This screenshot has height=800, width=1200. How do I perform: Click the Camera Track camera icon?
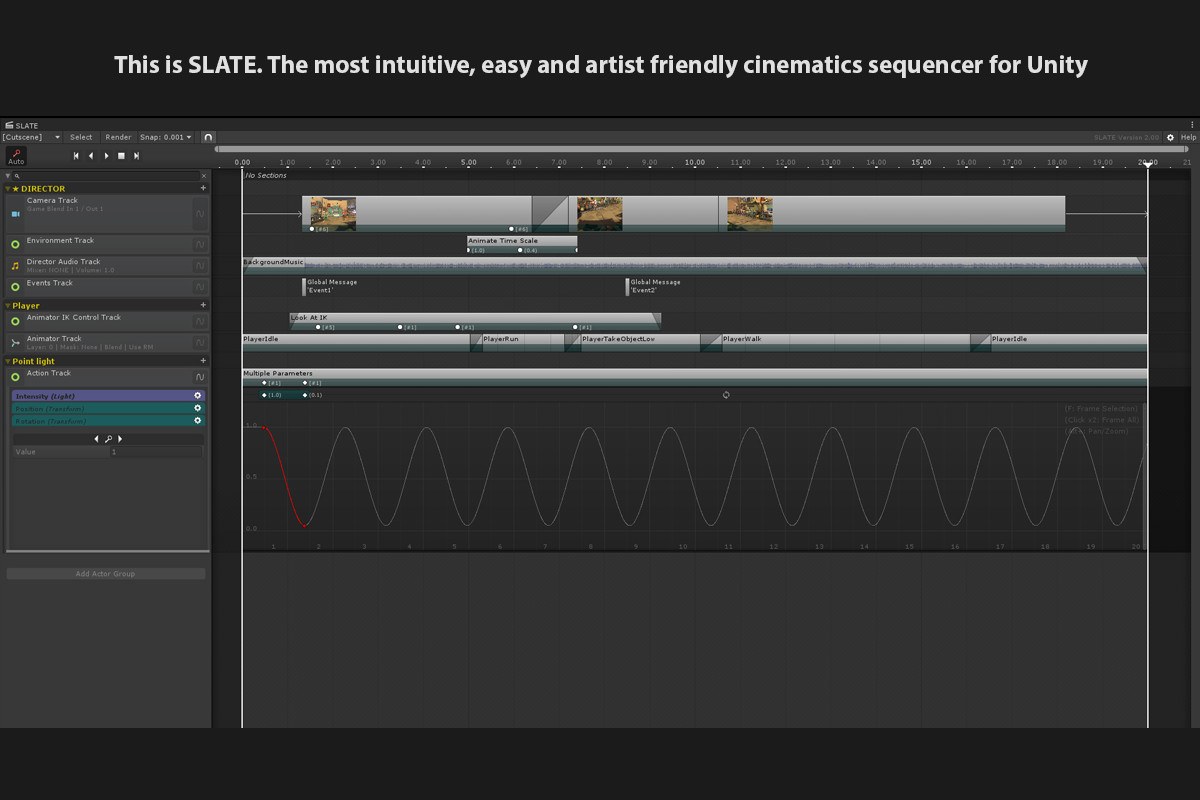[x=15, y=214]
